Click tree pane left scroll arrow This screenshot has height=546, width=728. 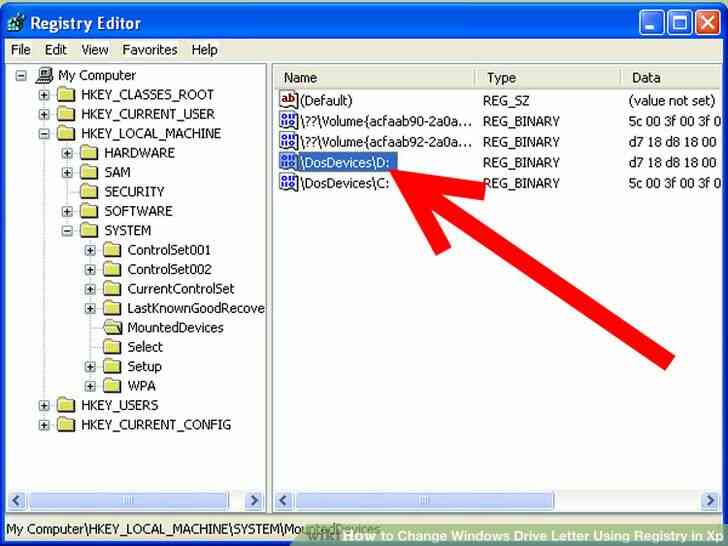tap(17, 500)
